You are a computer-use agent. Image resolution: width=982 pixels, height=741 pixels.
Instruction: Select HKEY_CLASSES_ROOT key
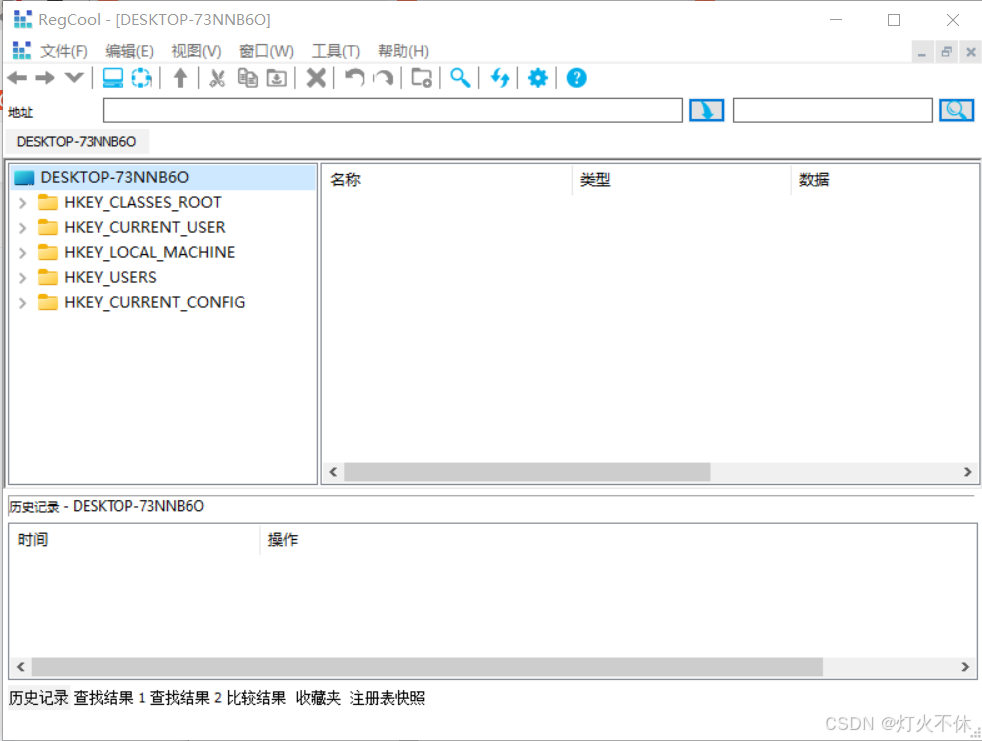(x=143, y=202)
